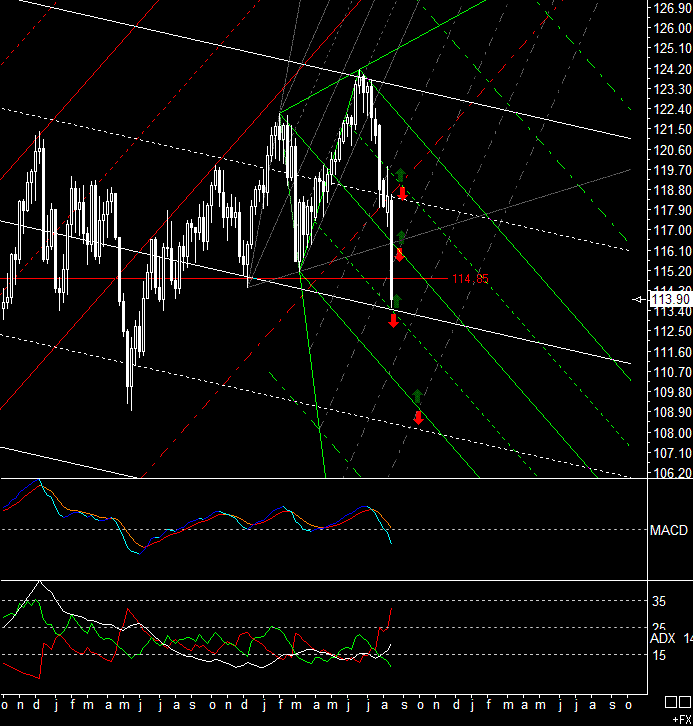Click the price pointer arrow beside 113.90

coord(639,300)
